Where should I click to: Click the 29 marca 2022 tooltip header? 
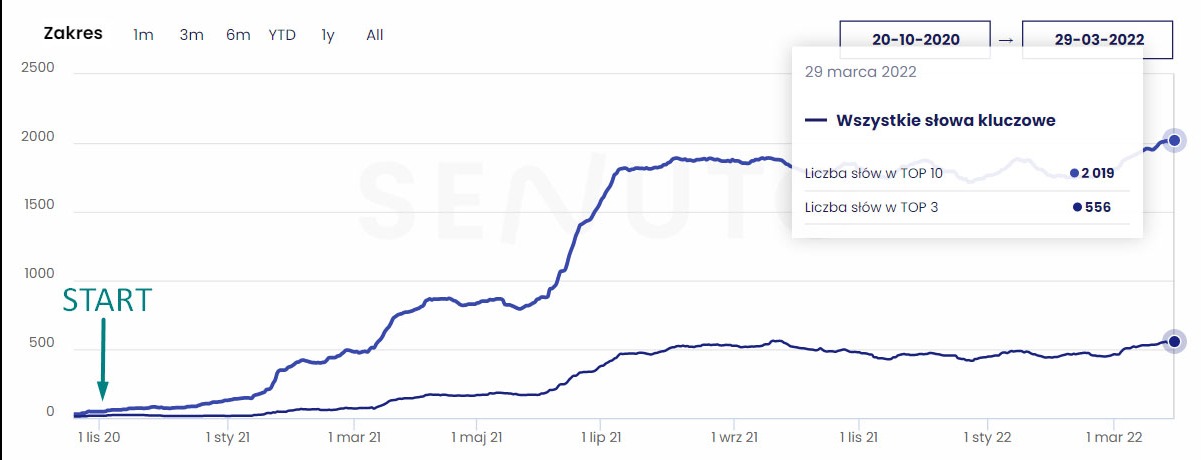[860, 72]
